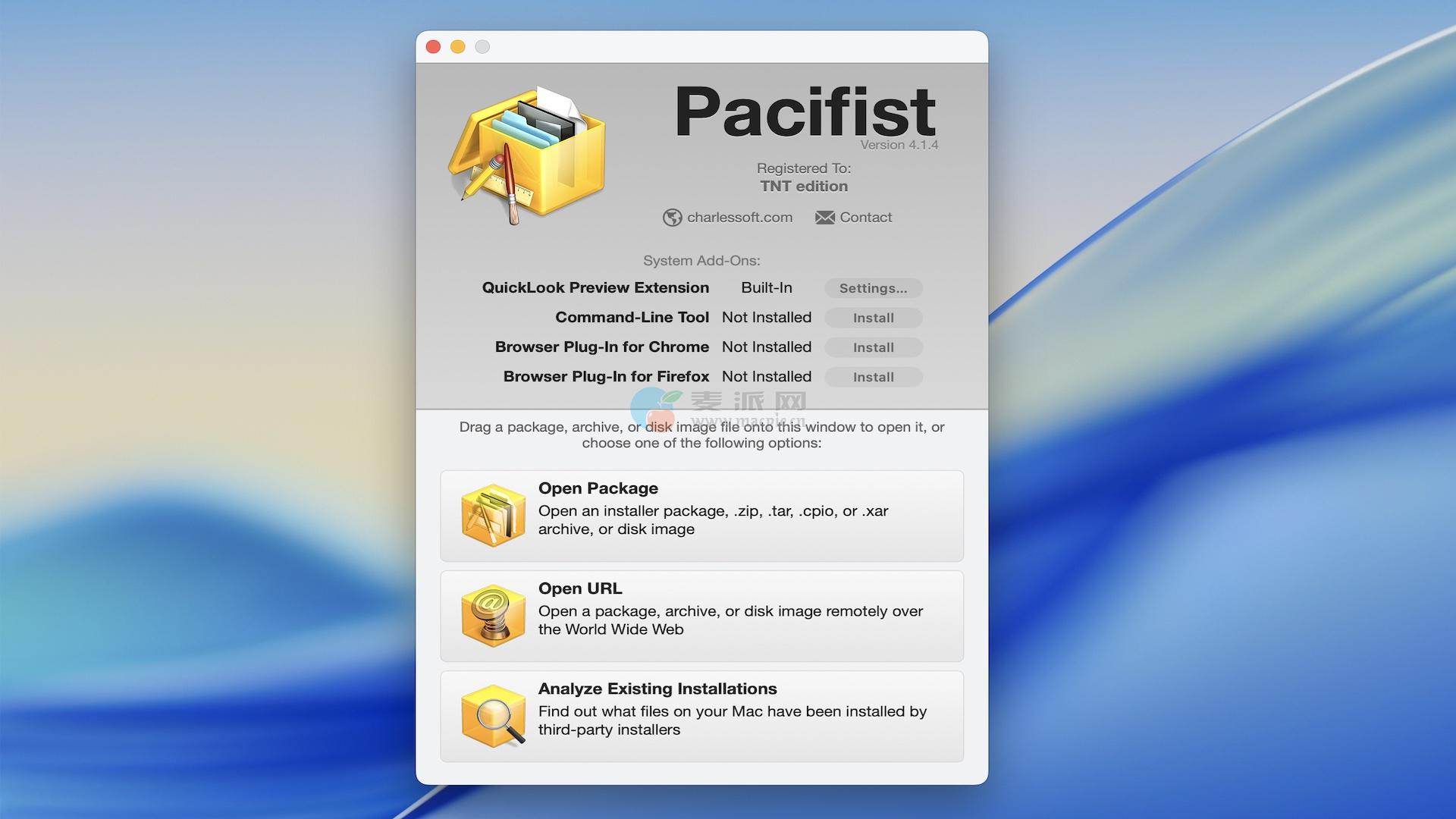Click the Contact link
The width and height of the screenshot is (1456, 819).
[865, 218]
